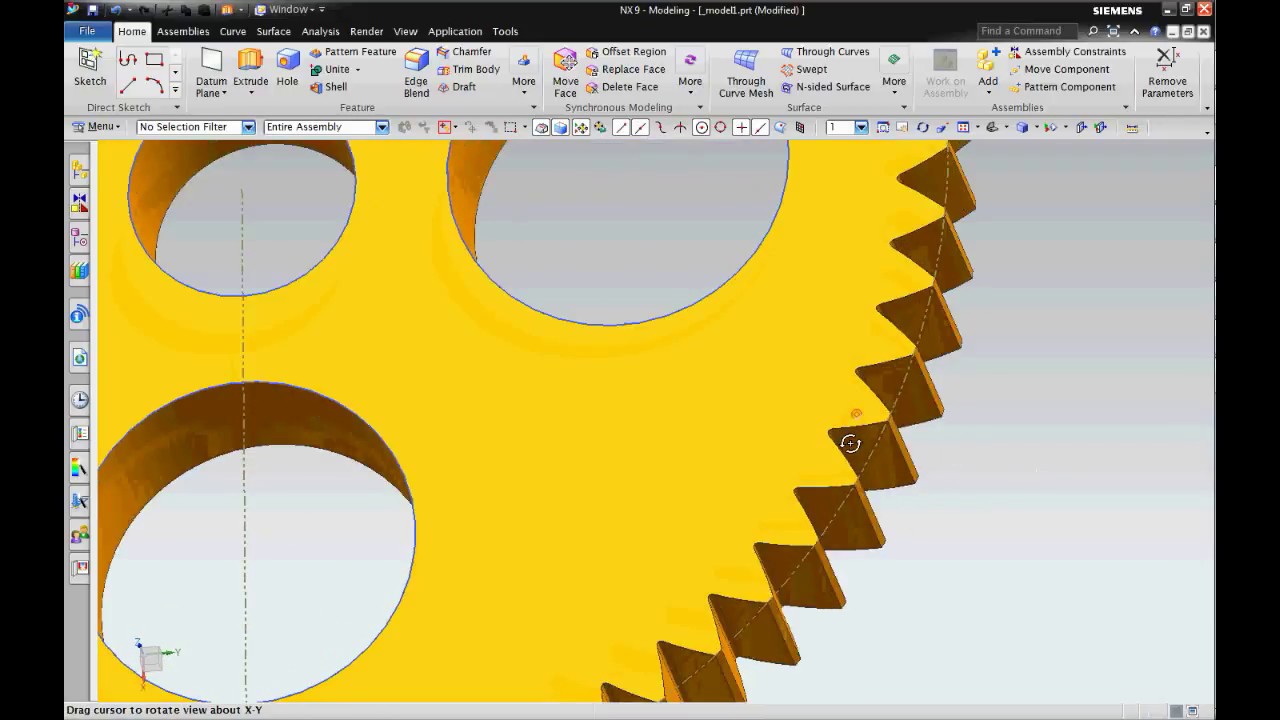Viewport: 1280px width, 720px height.
Task: Switch to the Render ribbon tab
Action: click(x=367, y=31)
